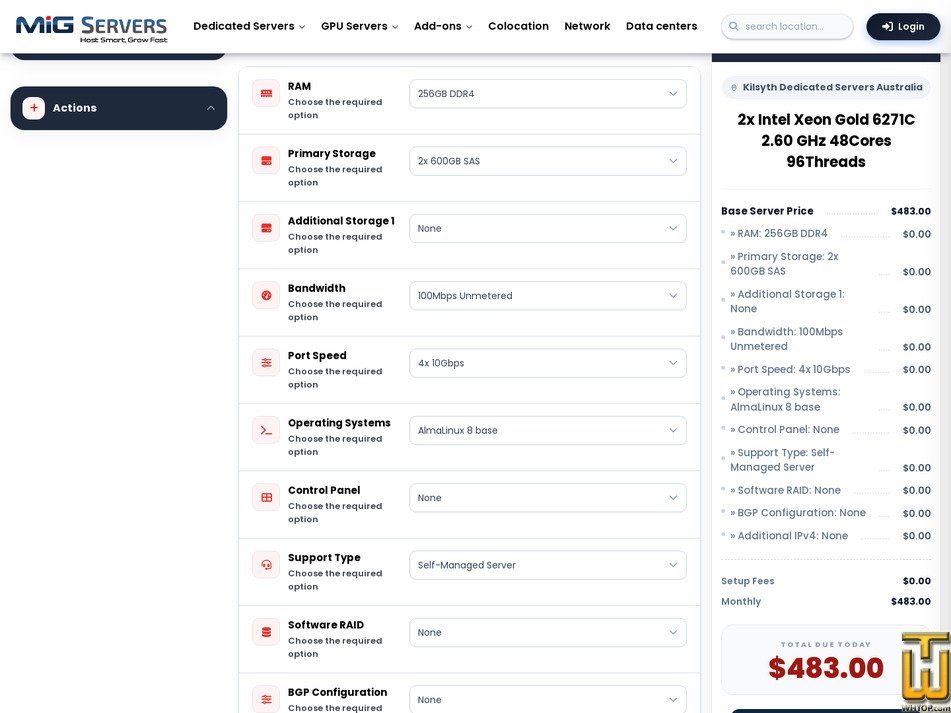Viewport: 951px width, 713px height.
Task: Open the GPU Servers menu
Action: pyautogui.click(x=360, y=26)
